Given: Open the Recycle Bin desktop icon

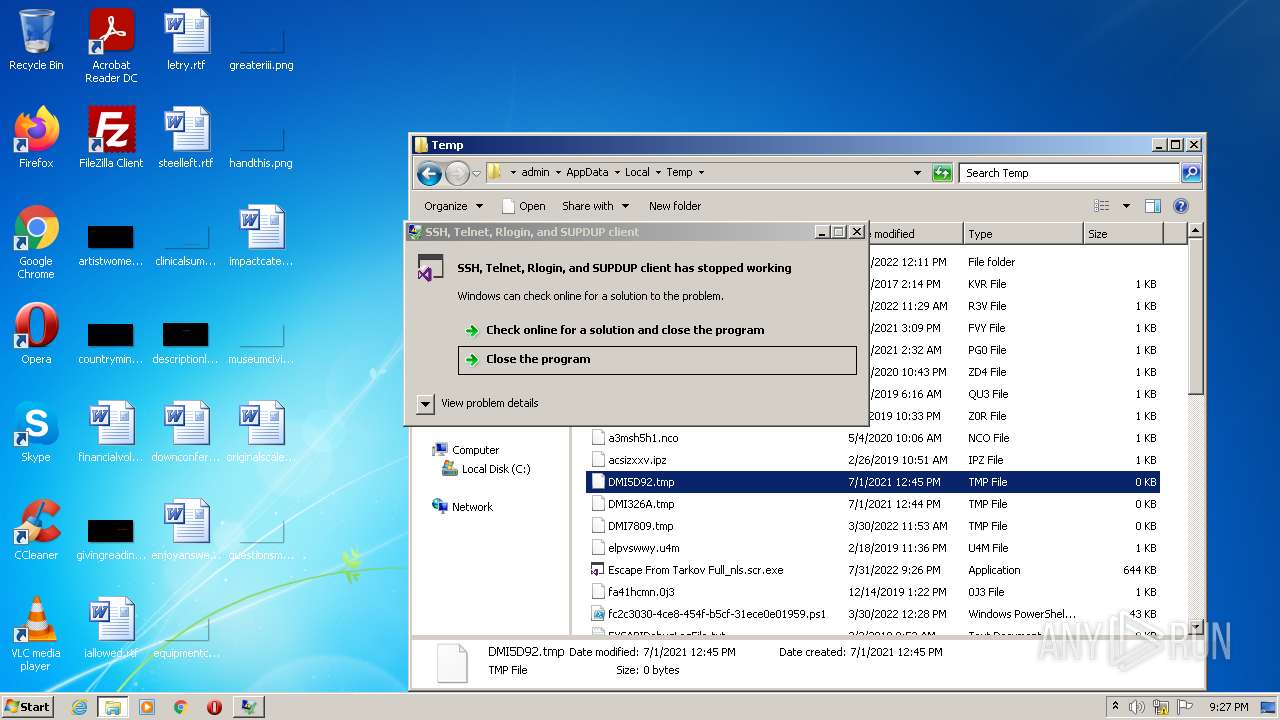Looking at the screenshot, I should tap(36, 40).
